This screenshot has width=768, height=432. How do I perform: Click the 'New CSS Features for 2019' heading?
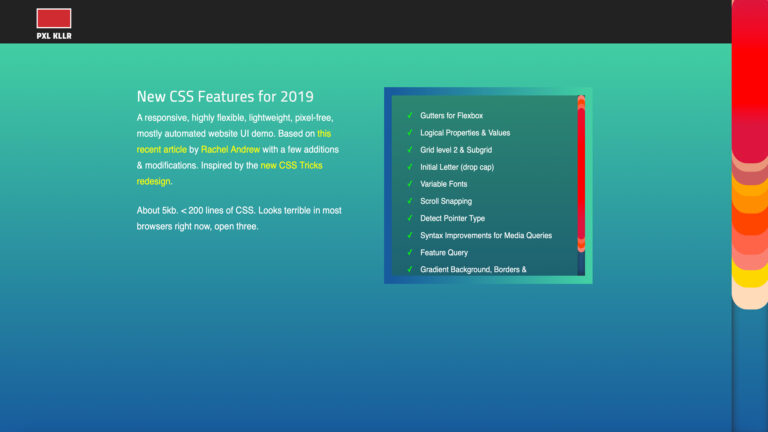(225, 96)
